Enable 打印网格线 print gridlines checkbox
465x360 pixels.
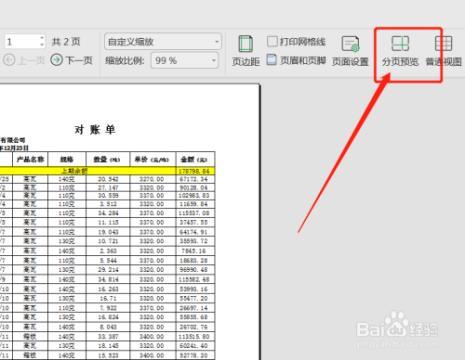coord(272,41)
